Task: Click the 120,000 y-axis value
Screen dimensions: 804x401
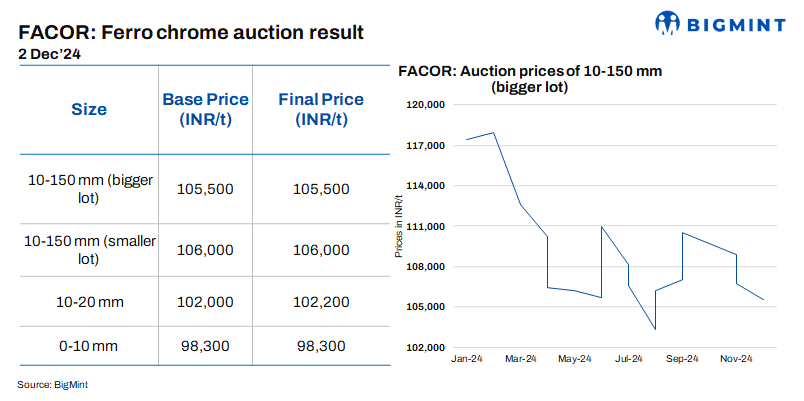Action: (426, 105)
